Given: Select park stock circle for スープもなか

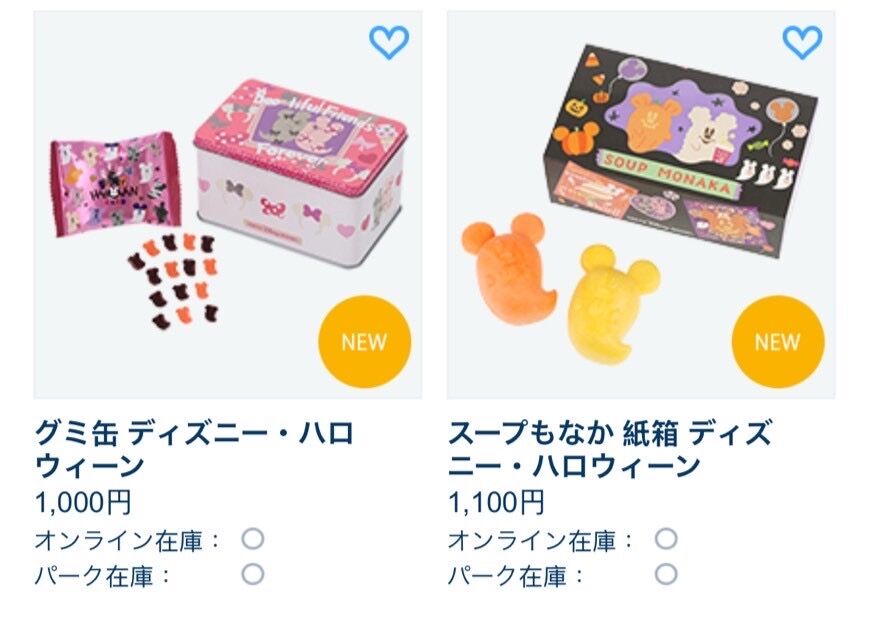Looking at the screenshot, I should (666, 574).
